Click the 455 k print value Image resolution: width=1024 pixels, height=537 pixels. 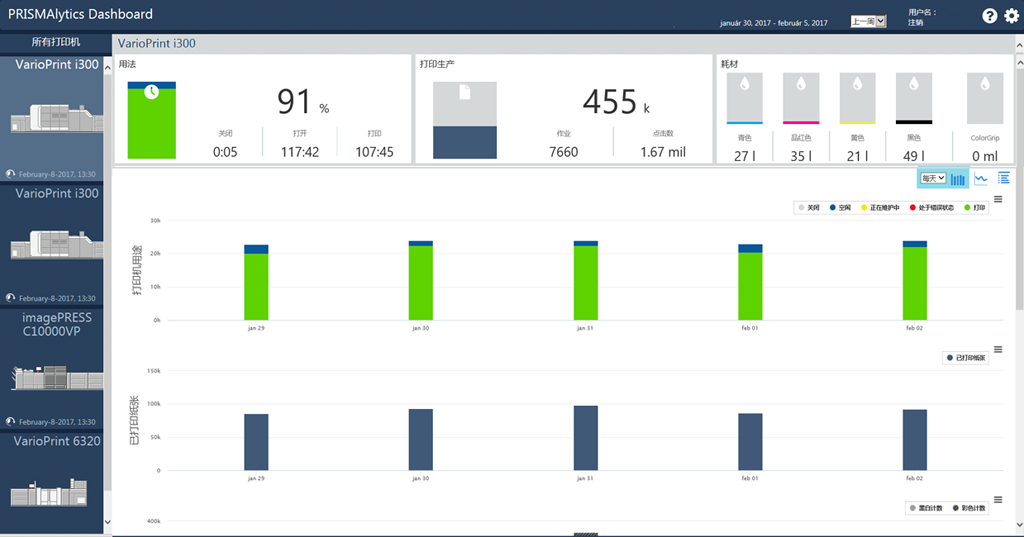click(616, 102)
